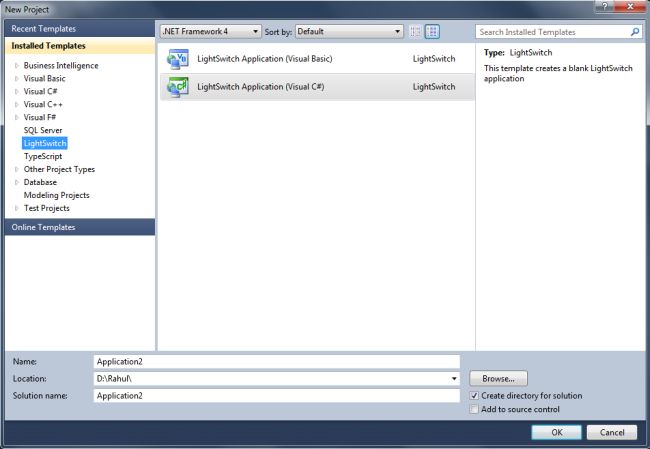Expand the Business Intelligence node
The width and height of the screenshot is (650, 449).
tap(17, 66)
